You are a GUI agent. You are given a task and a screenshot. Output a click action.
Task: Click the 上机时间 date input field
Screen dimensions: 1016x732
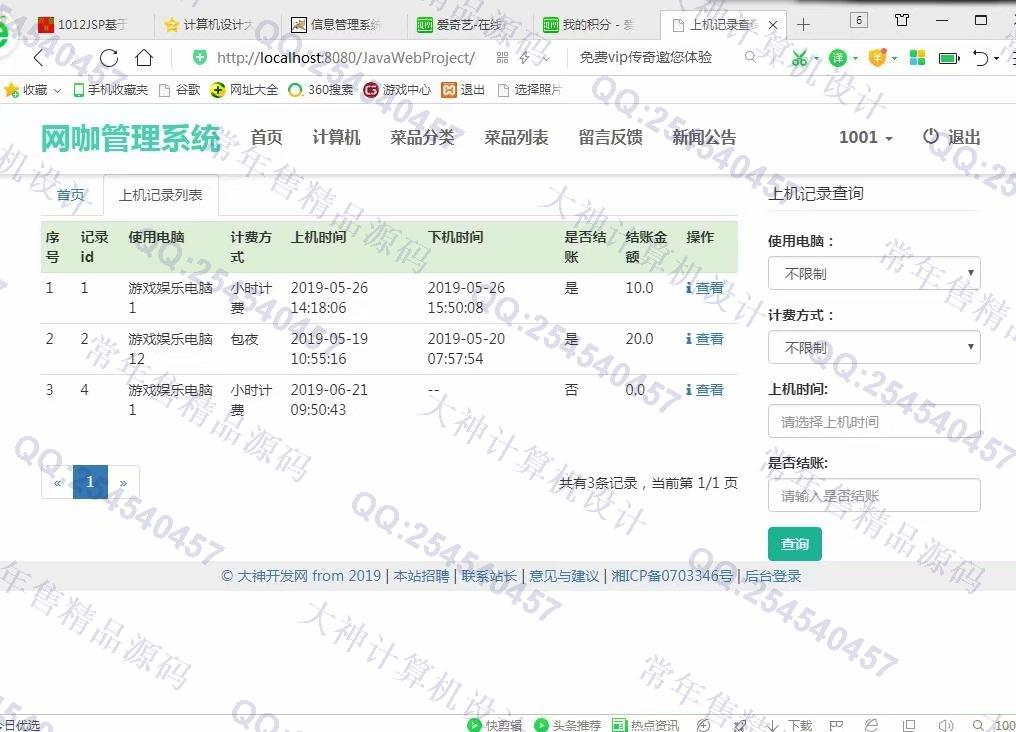coord(873,421)
